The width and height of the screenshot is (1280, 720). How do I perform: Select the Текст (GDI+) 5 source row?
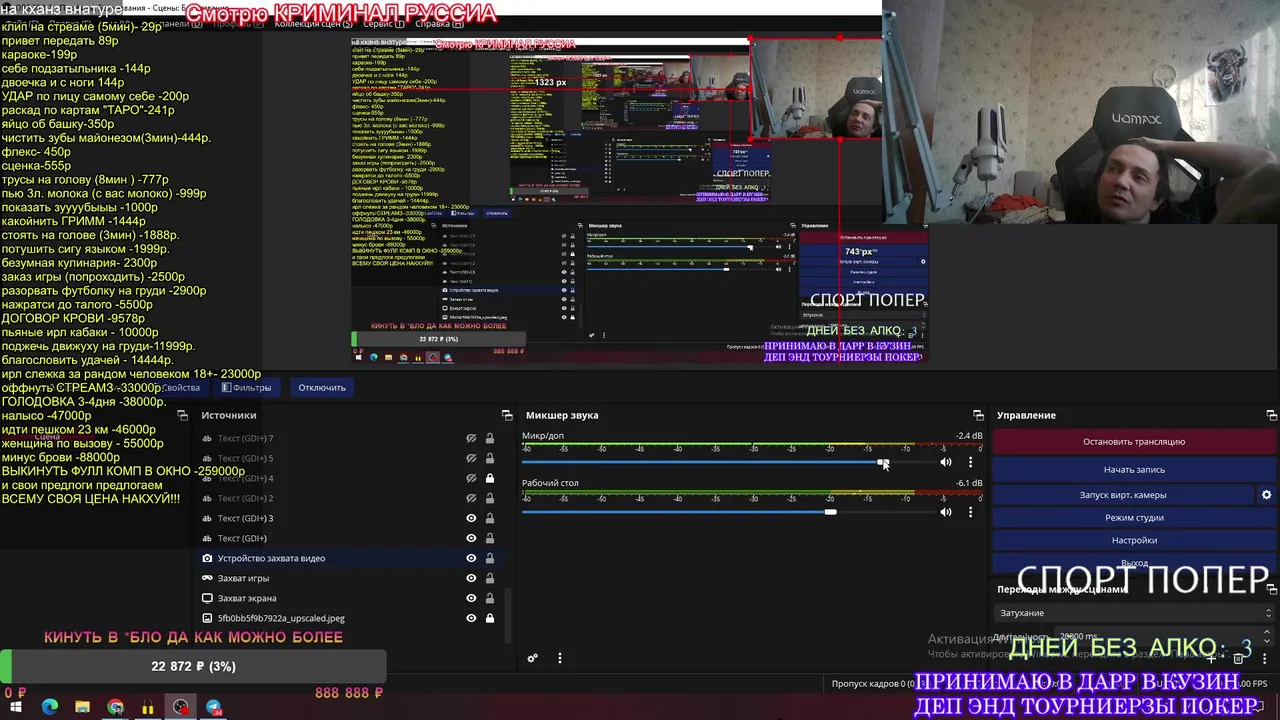pyautogui.click(x=349, y=458)
